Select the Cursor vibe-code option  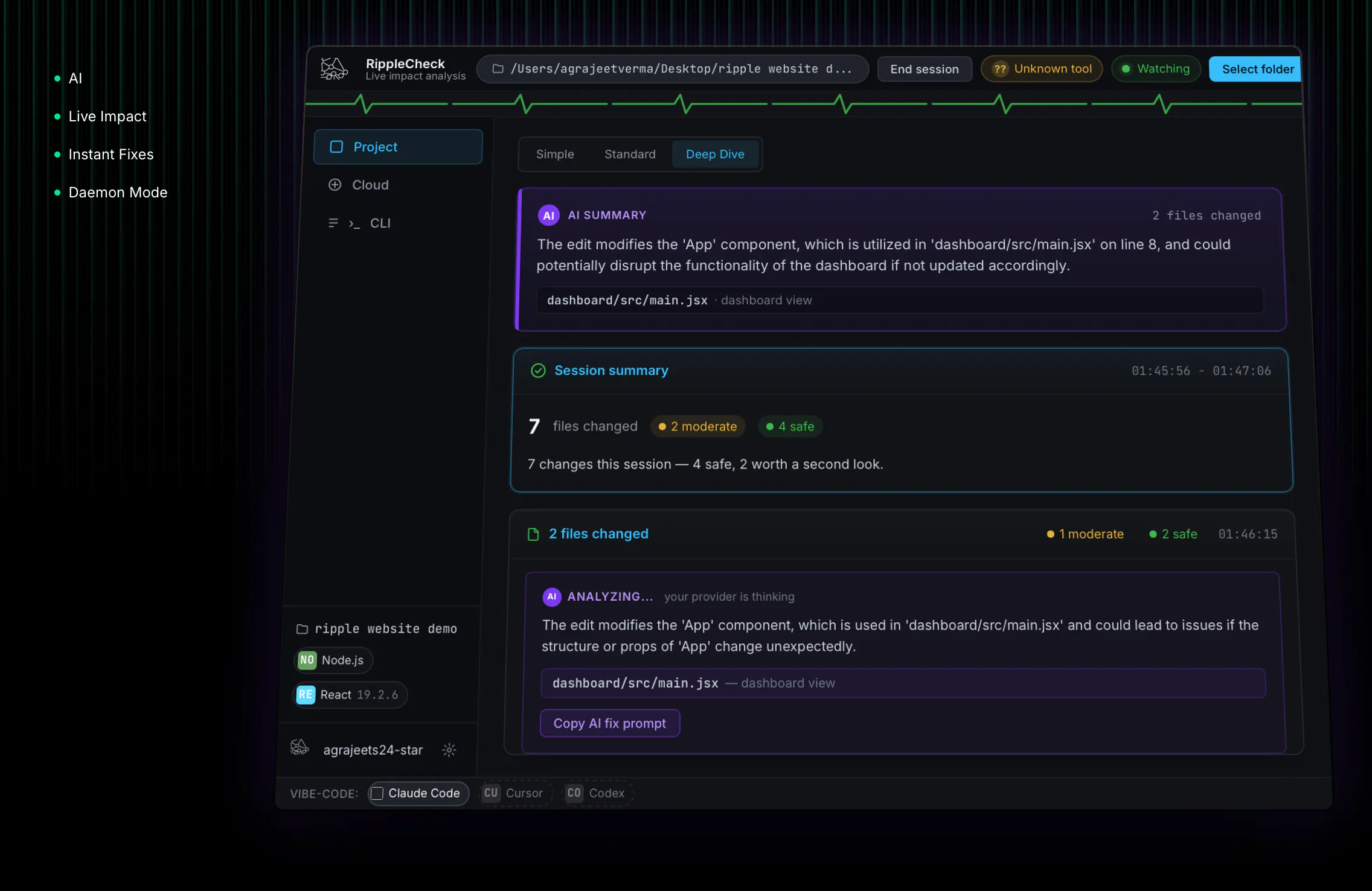516,793
